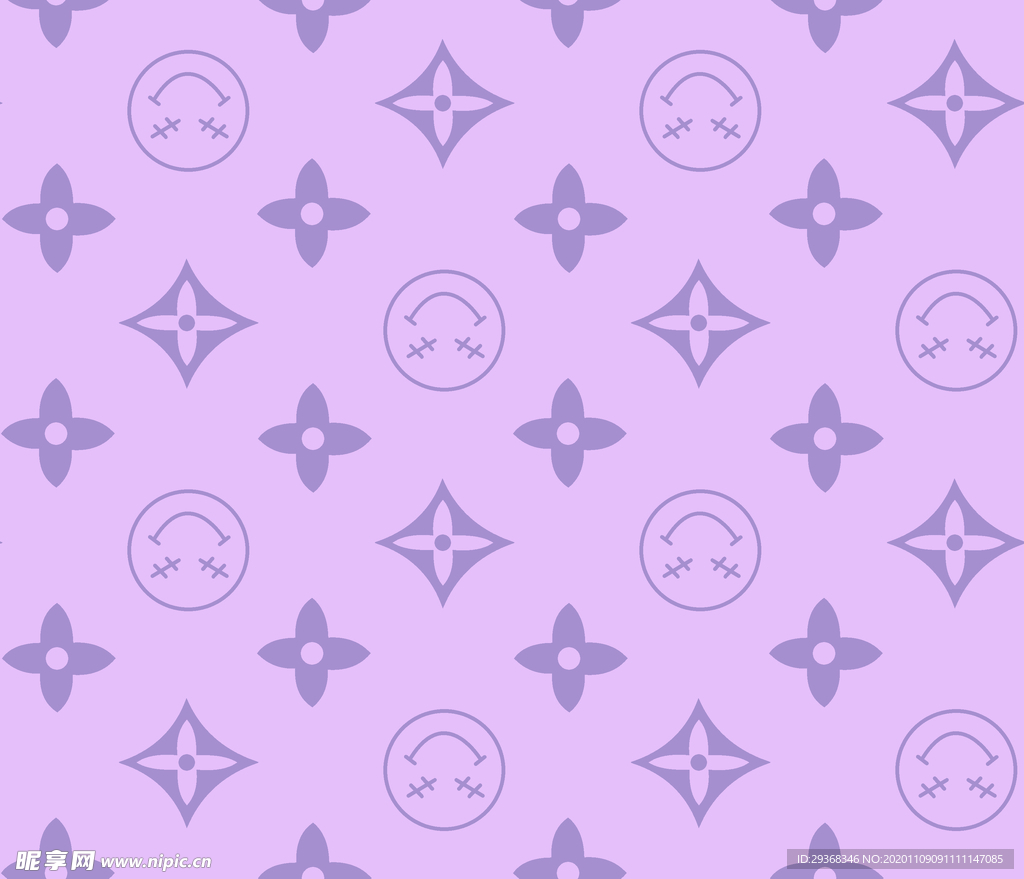Click the smiley at the right edge, upper half
The height and width of the screenshot is (879, 1024).
point(956,330)
